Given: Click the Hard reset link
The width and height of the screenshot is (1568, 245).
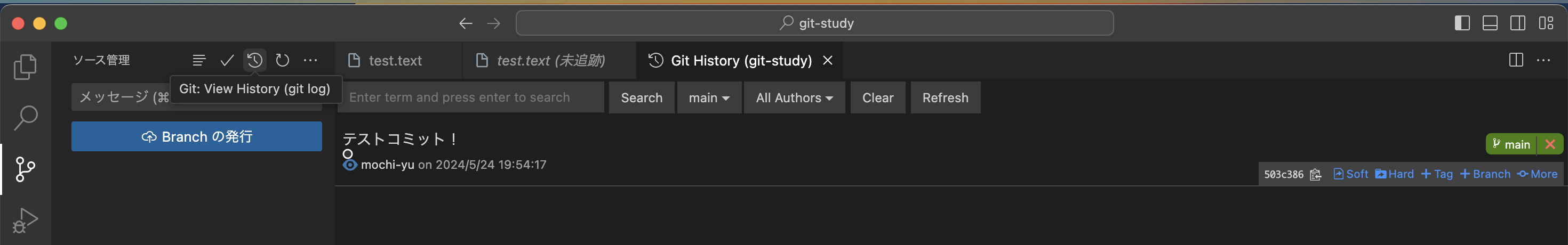Looking at the screenshot, I should [1395, 174].
